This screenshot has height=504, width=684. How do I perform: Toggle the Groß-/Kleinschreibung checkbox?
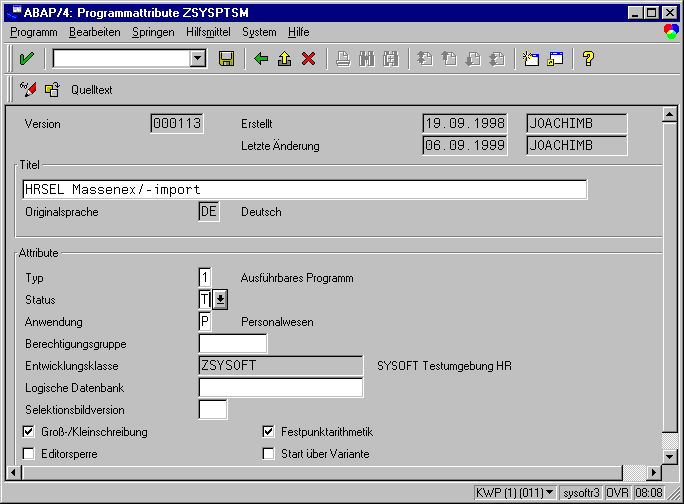coord(28,432)
